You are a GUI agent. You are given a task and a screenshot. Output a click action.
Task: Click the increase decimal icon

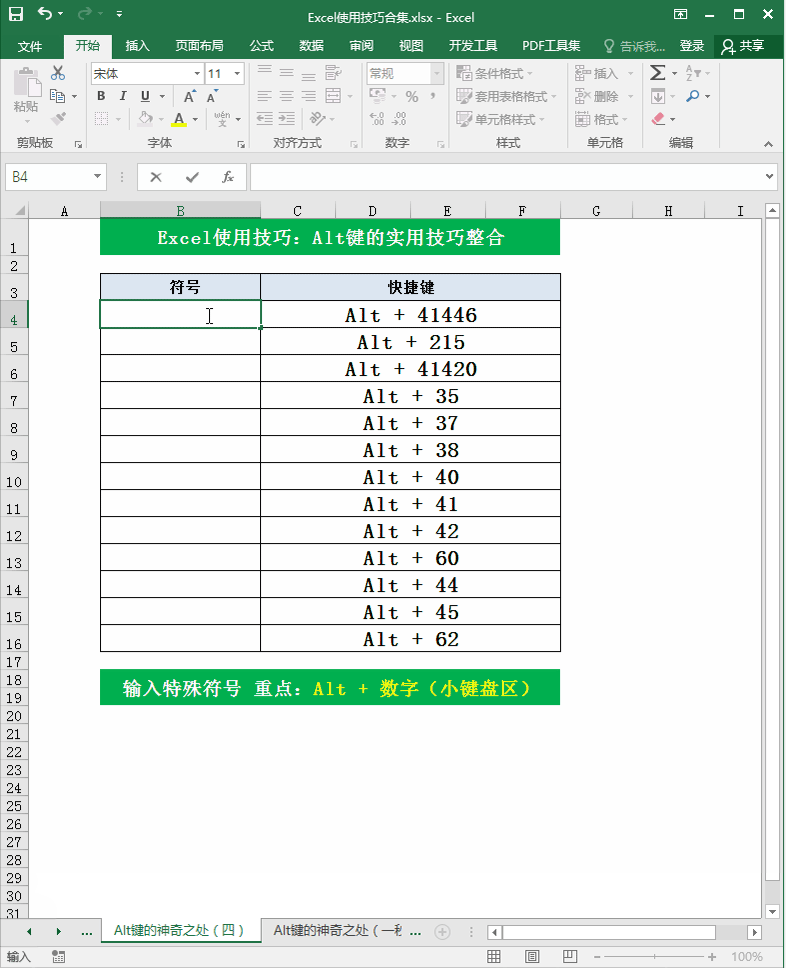click(x=377, y=119)
